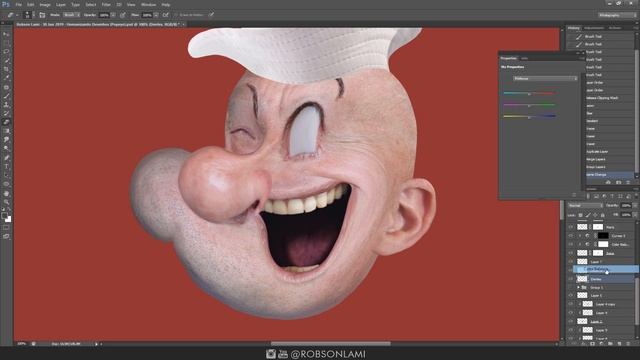Click the Cyan-Red color balance slider
Image resolution: width=640 pixels, height=360 pixels.
pyautogui.click(x=529, y=93)
